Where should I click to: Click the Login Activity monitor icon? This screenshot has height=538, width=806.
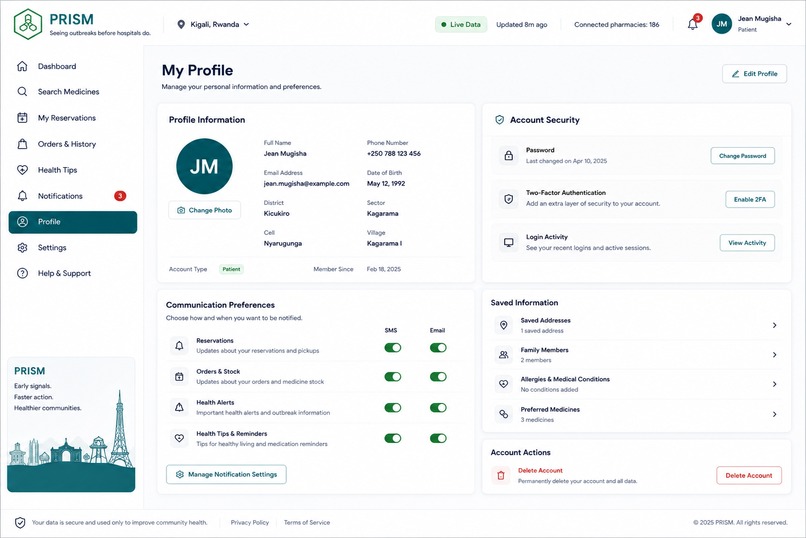pyautogui.click(x=508, y=242)
